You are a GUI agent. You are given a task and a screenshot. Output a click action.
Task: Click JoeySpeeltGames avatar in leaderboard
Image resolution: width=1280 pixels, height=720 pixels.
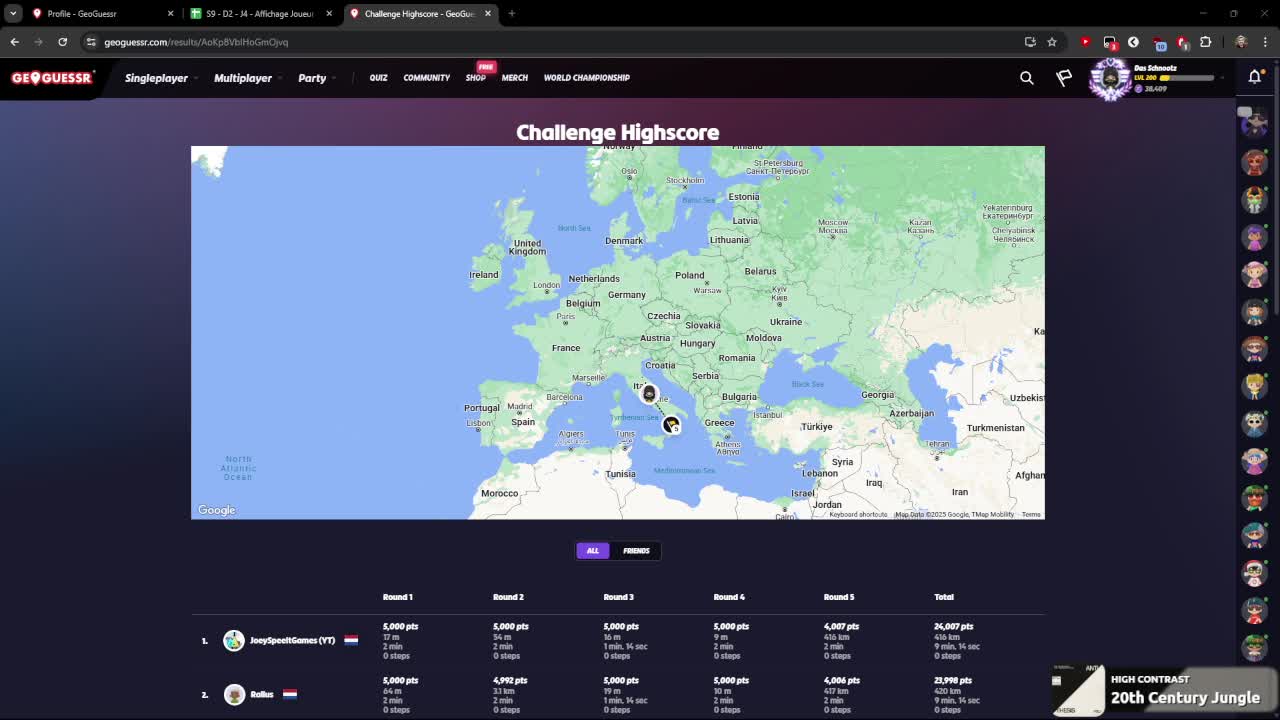click(234, 640)
